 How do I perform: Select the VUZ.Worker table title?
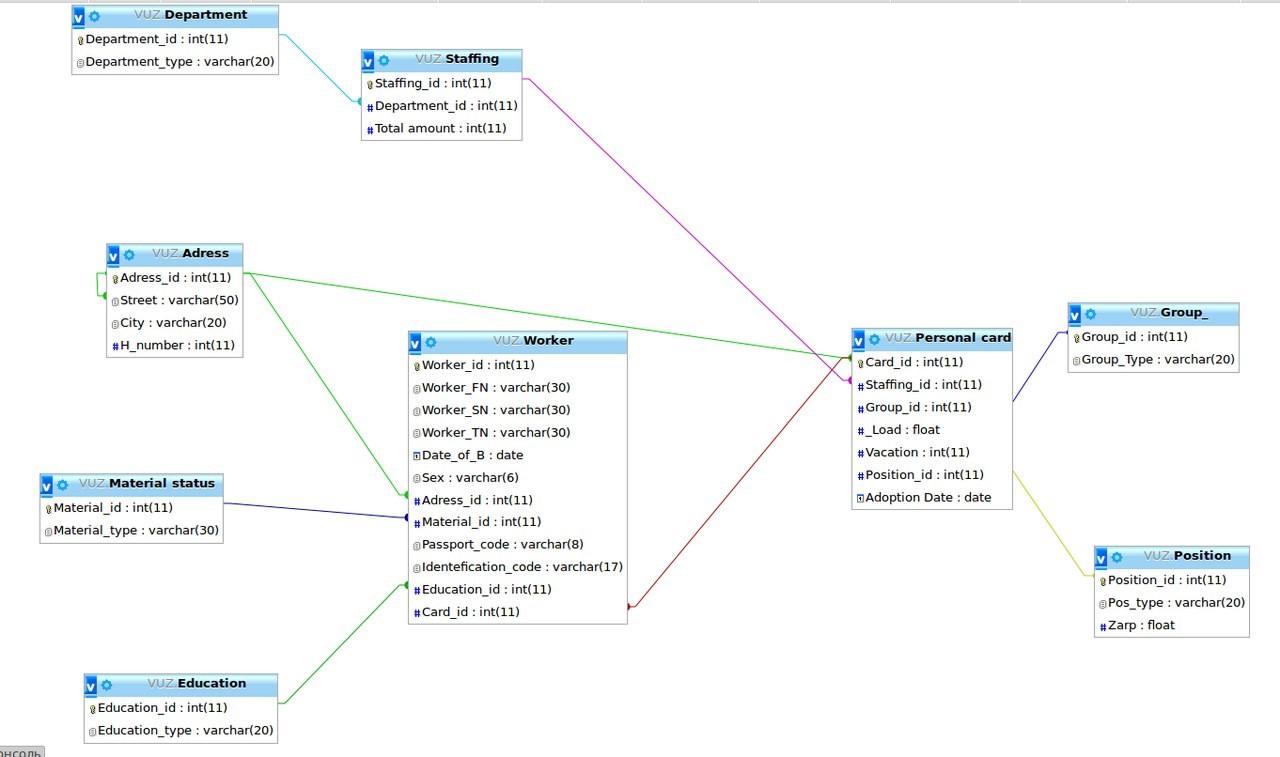pos(533,341)
